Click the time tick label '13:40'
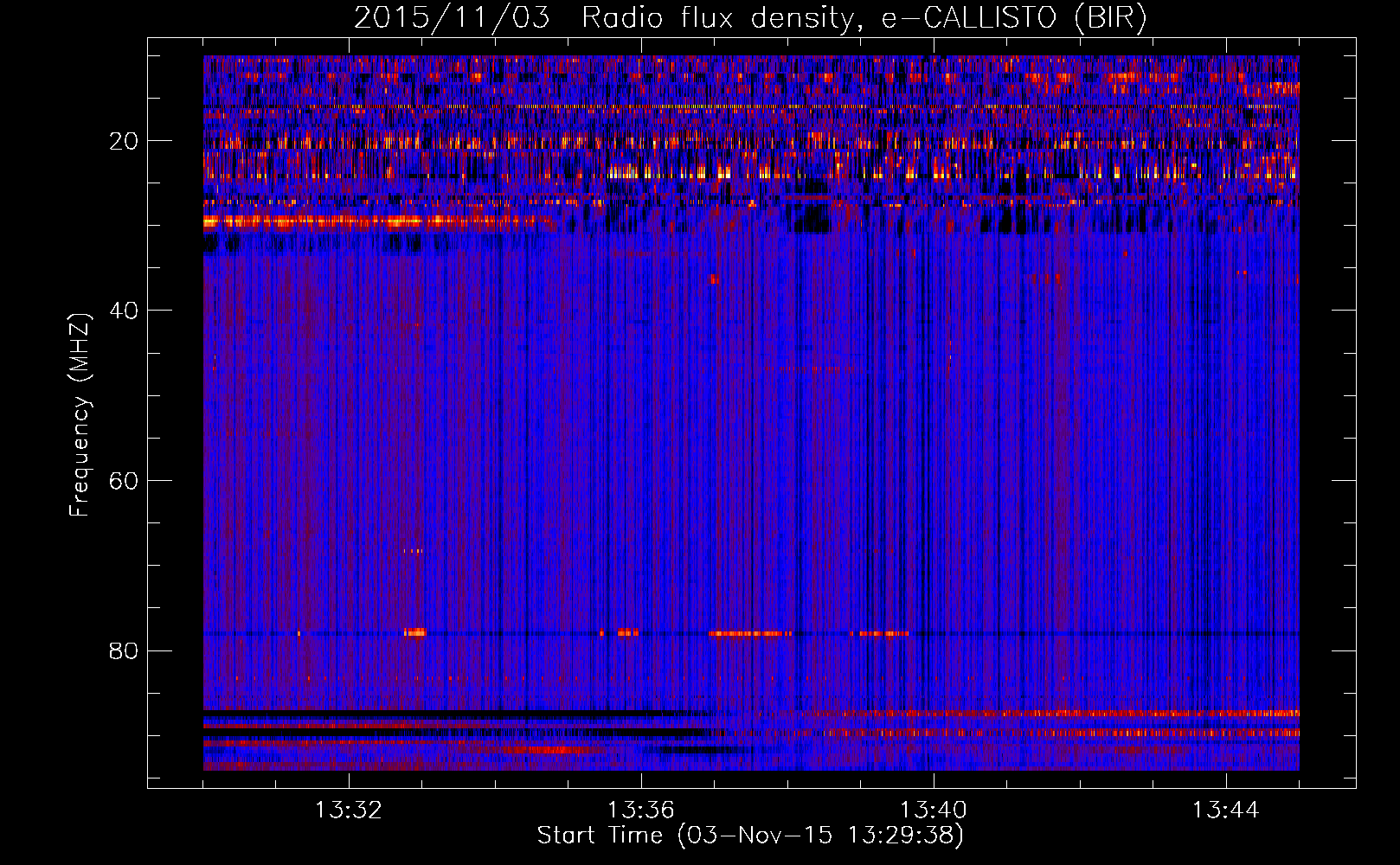1400x865 pixels. coord(934,811)
